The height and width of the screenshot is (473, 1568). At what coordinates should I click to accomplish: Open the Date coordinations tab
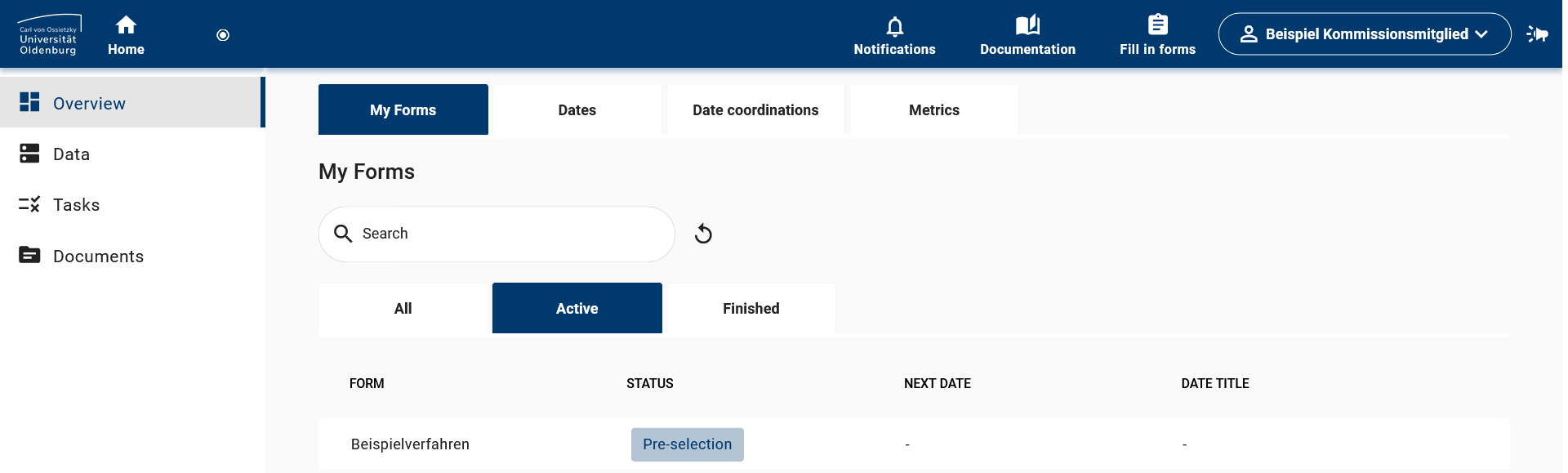(x=755, y=110)
